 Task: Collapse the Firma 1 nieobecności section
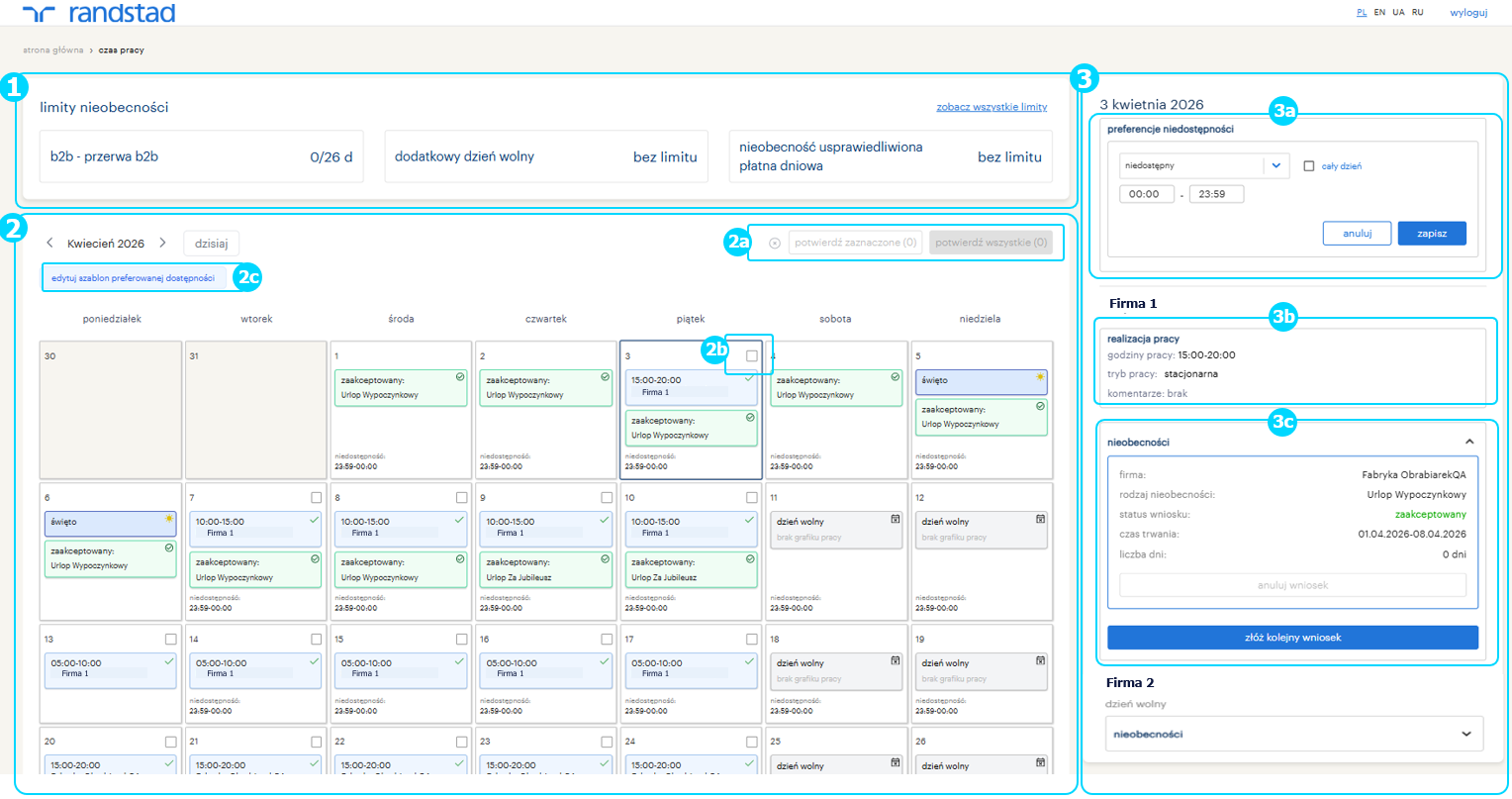[x=1469, y=442]
